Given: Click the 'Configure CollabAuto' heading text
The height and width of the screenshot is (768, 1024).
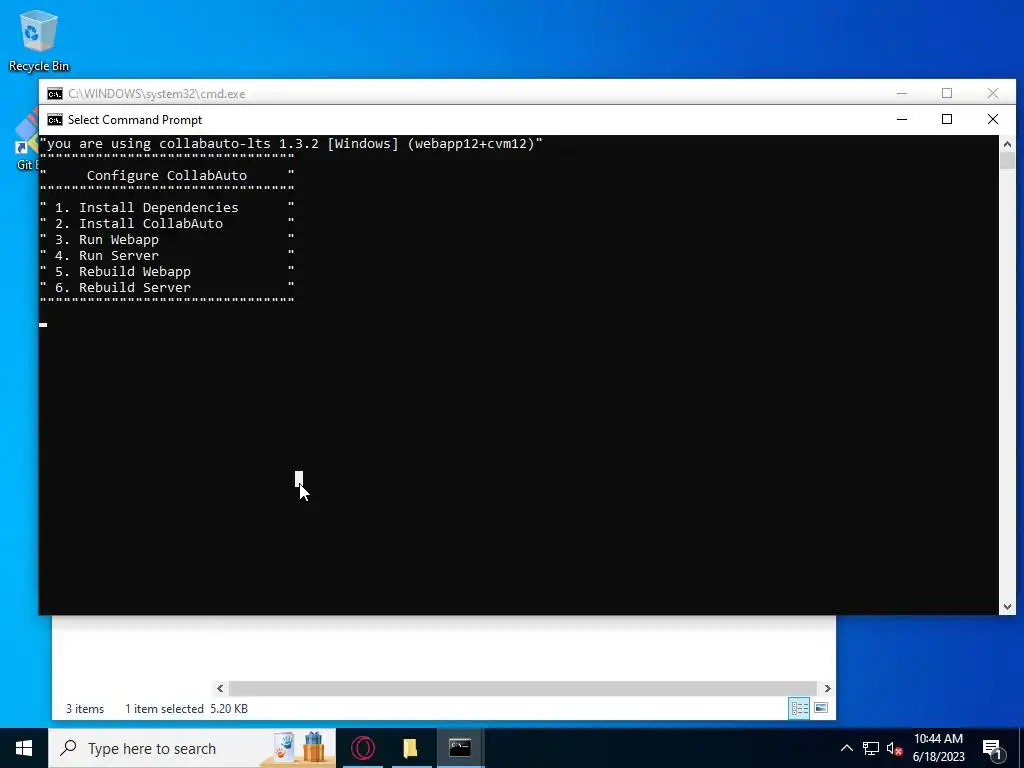Looking at the screenshot, I should click(167, 176).
